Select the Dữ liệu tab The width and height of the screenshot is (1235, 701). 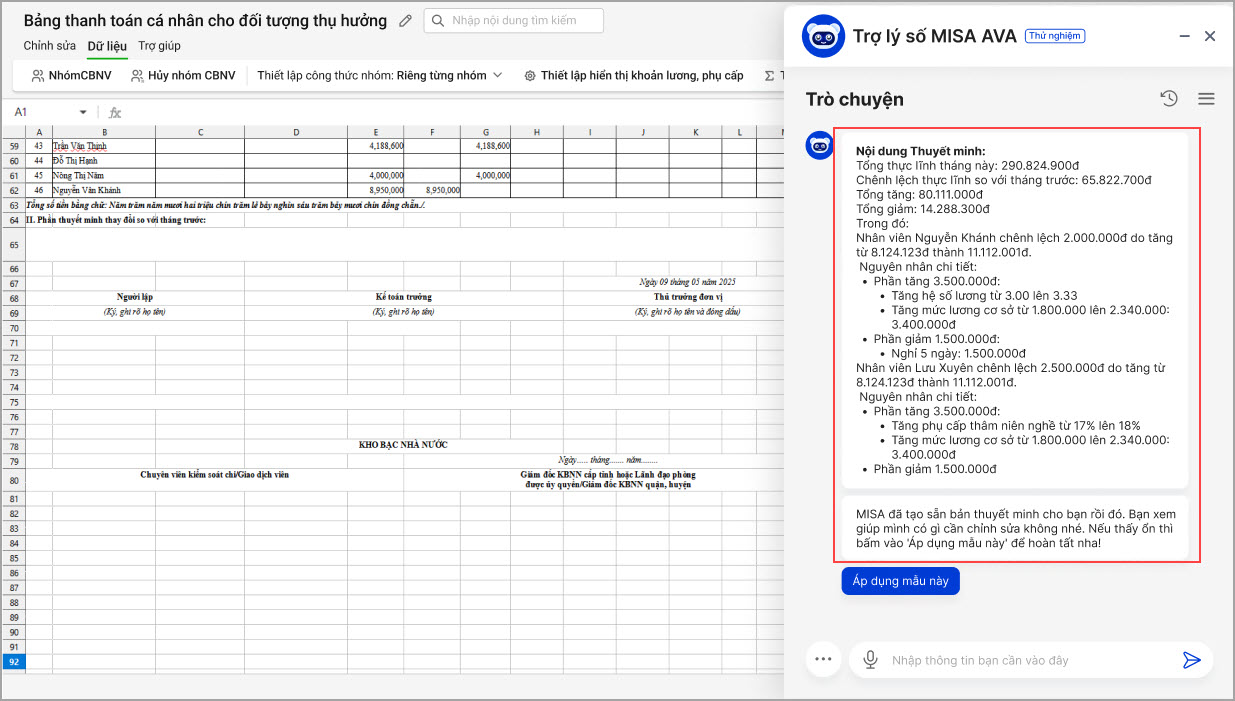(x=107, y=46)
